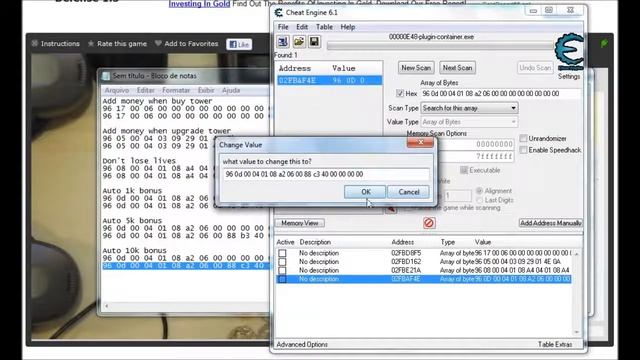Image resolution: width=640 pixels, height=360 pixels.
Task: Toggle the Hex checkbox
Action: [400, 93]
